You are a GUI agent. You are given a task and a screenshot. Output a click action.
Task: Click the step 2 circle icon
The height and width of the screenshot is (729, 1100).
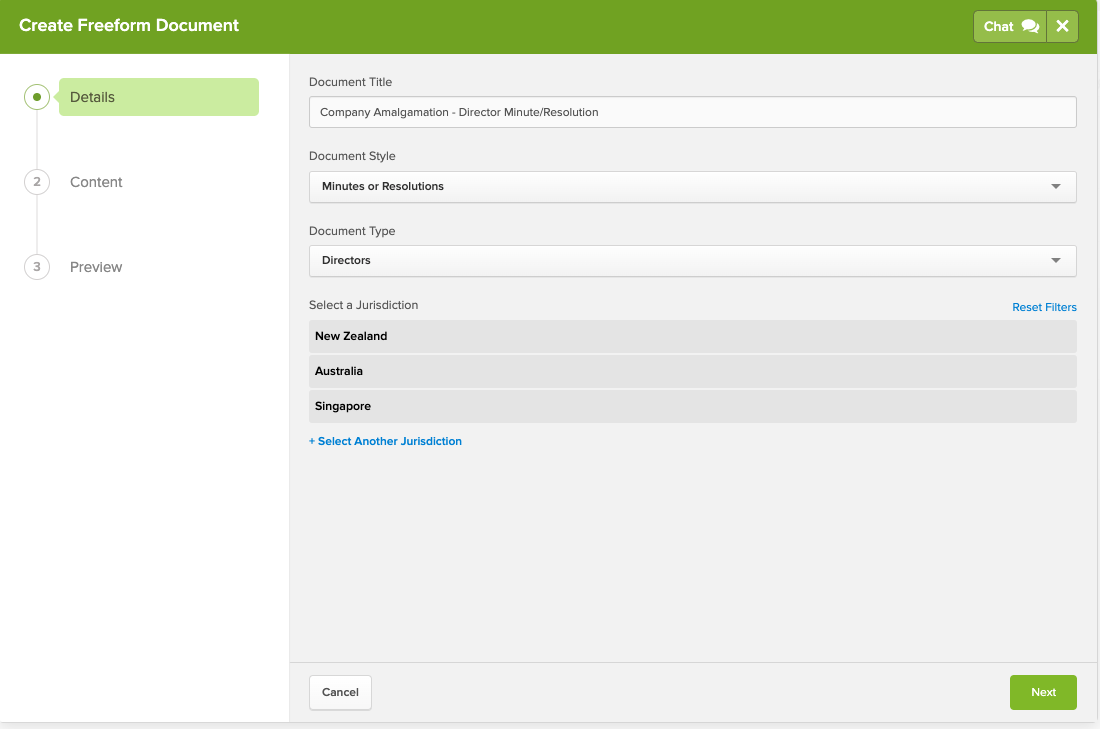[x=37, y=182]
